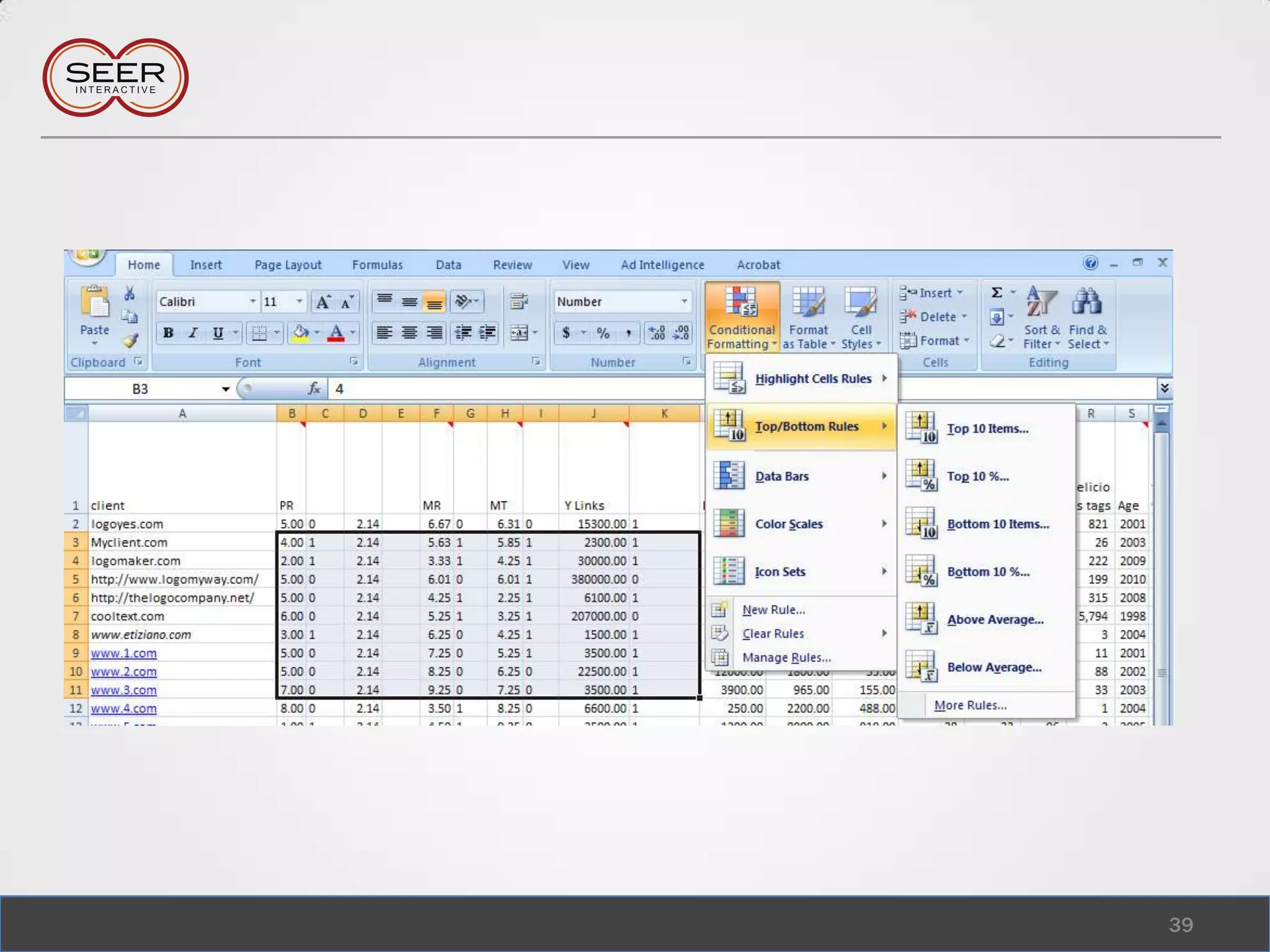Screen dimensions: 1270x952
Task: Switch to the Page Layout tab
Action: [x=288, y=265]
